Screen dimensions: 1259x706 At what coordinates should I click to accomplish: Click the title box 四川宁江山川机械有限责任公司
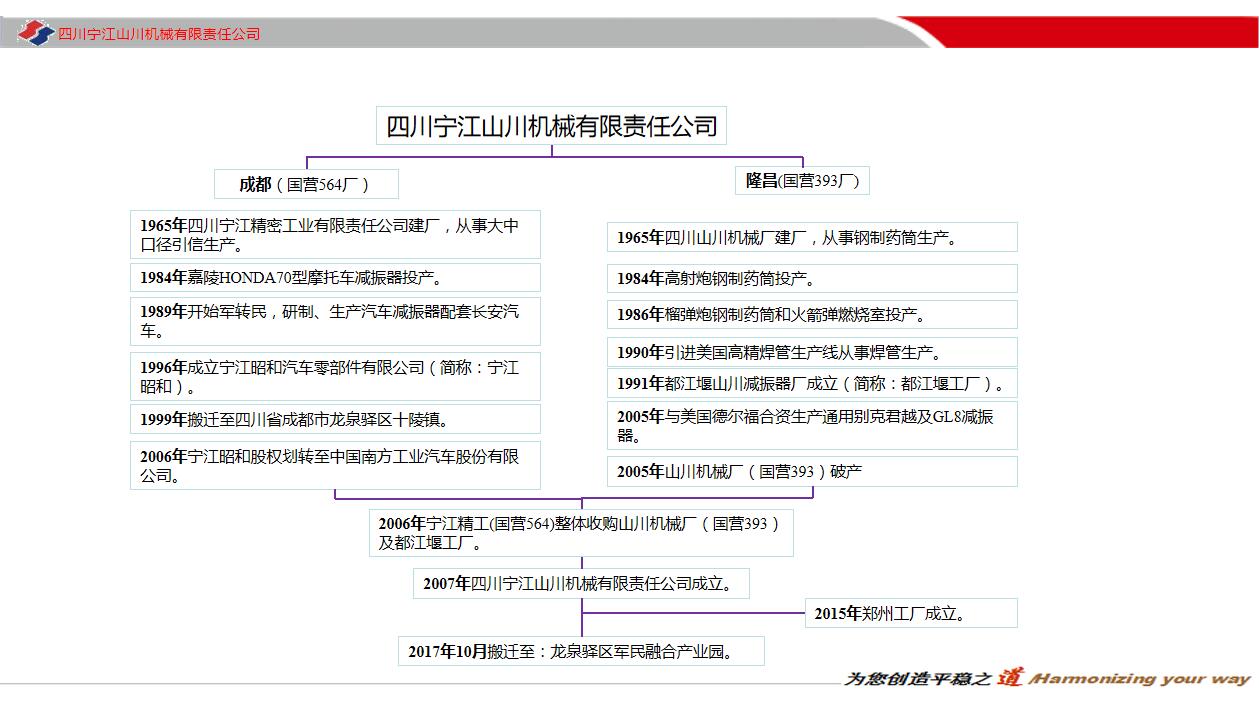pyautogui.click(x=551, y=126)
